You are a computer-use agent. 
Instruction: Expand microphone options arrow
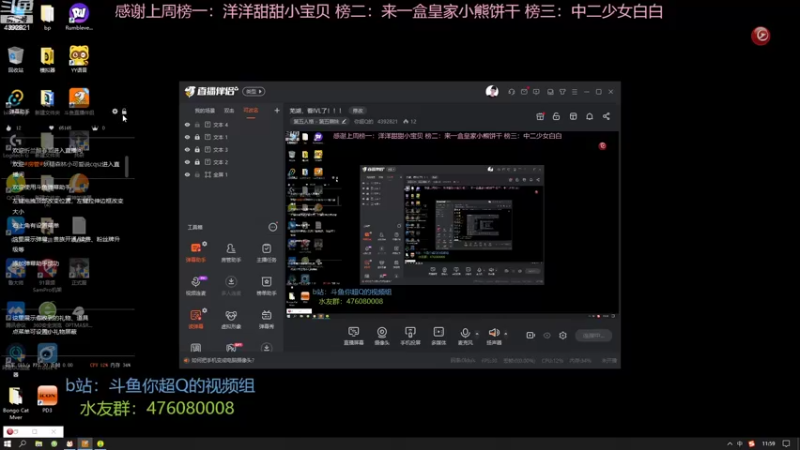(477, 334)
